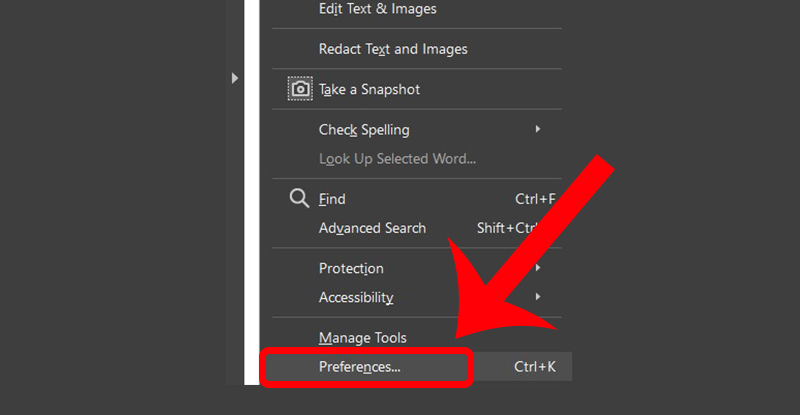Open the Check Spelling menu entry
The width and height of the screenshot is (800, 415).
pyautogui.click(x=364, y=129)
